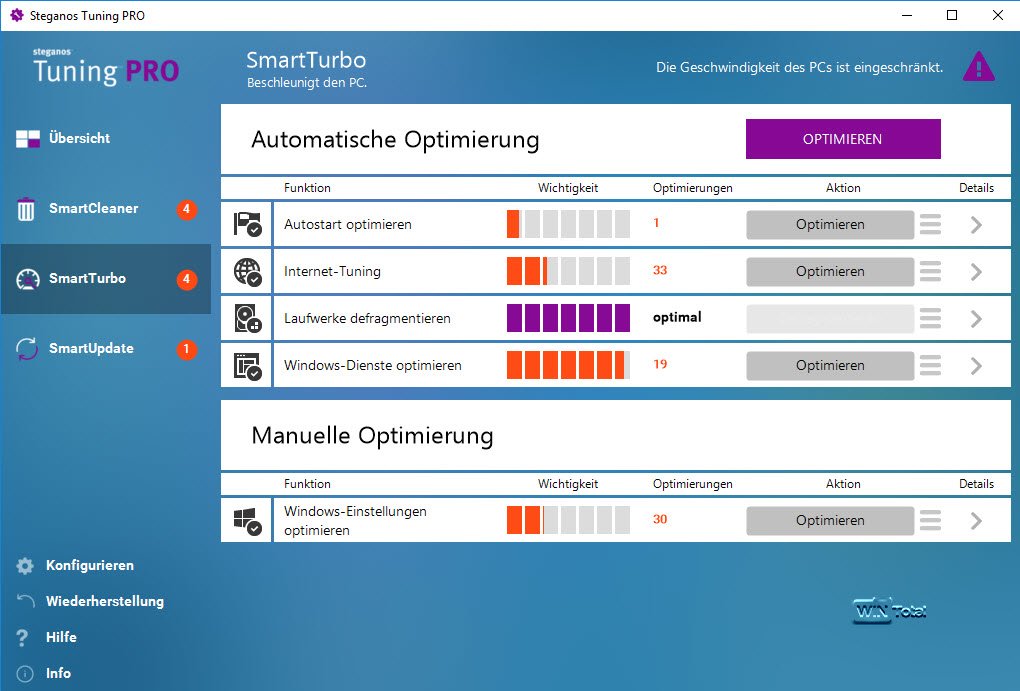The height and width of the screenshot is (691, 1020).
Task: Click the Wiederherstellung undo arrow icon
Action: click(x=25, y=601)
